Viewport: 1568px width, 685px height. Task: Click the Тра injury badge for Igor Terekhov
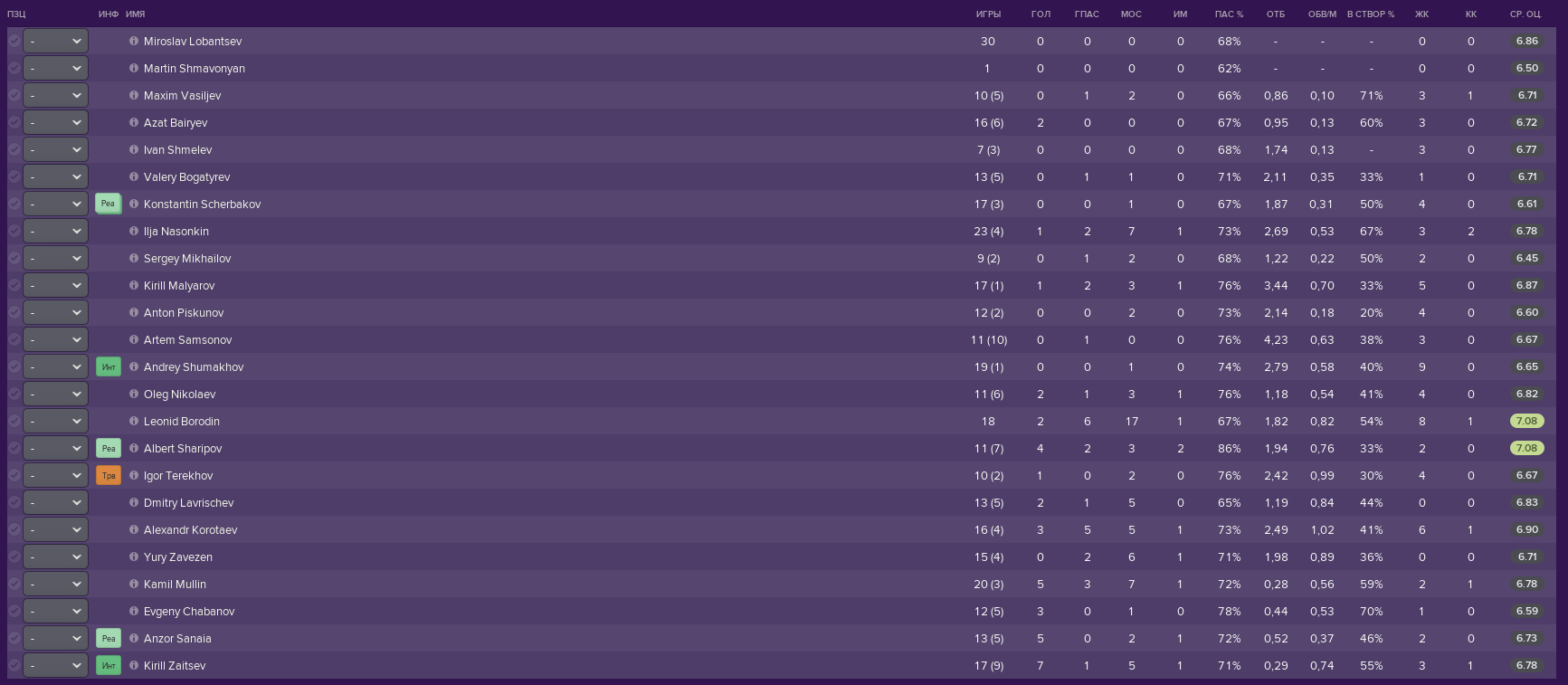109,475
